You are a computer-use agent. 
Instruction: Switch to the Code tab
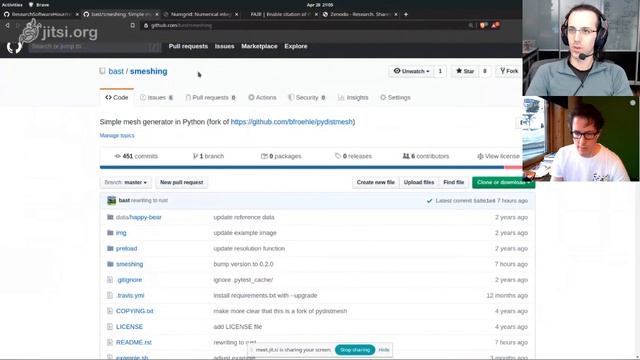[117, 98]
